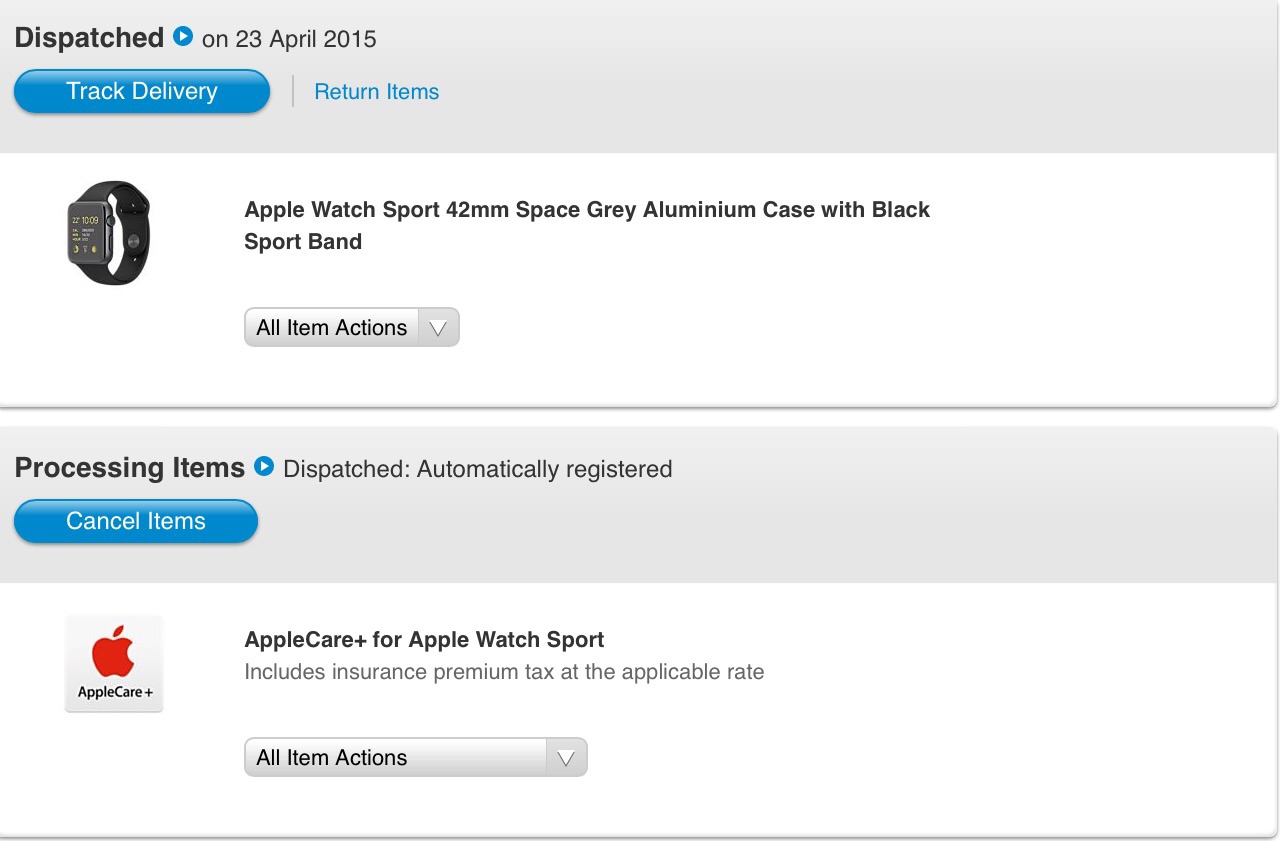The width and height of the screenshot is (1280, 841).
Task: Click the Track Delivery button
Action: (x=142, y=91)
